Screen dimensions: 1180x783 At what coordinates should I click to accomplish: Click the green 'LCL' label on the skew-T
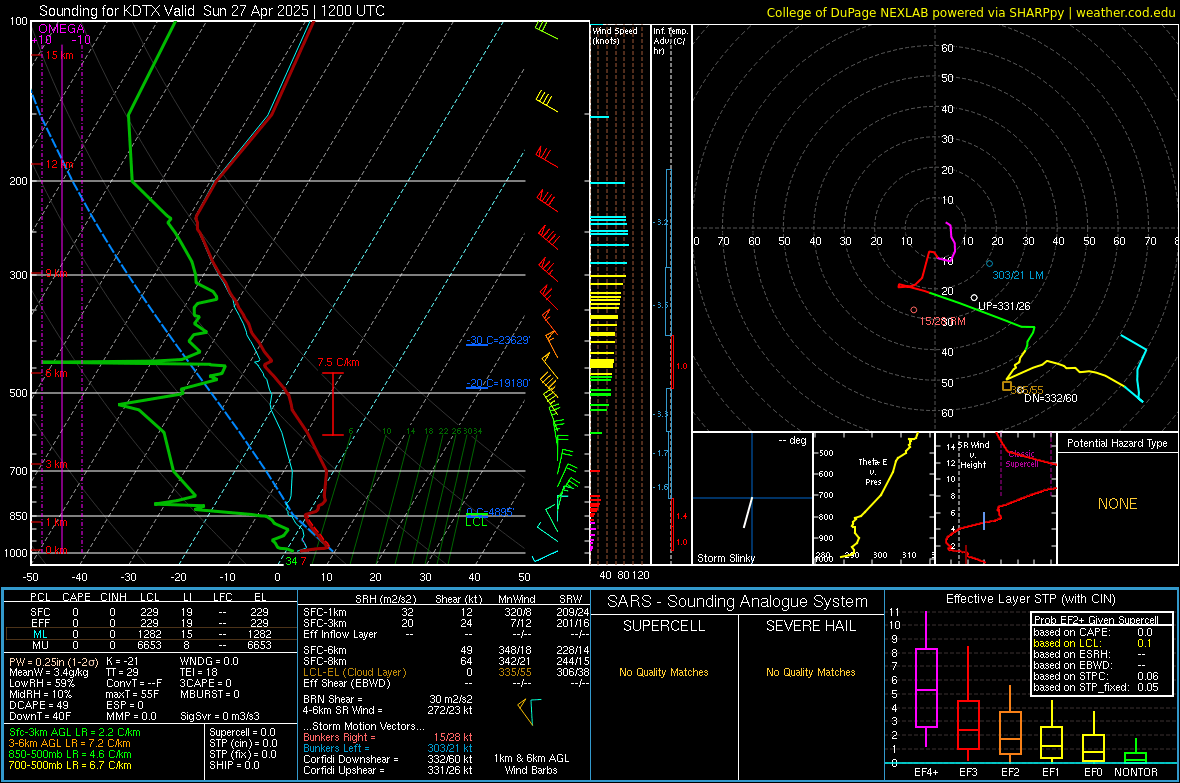coord(476,522)
